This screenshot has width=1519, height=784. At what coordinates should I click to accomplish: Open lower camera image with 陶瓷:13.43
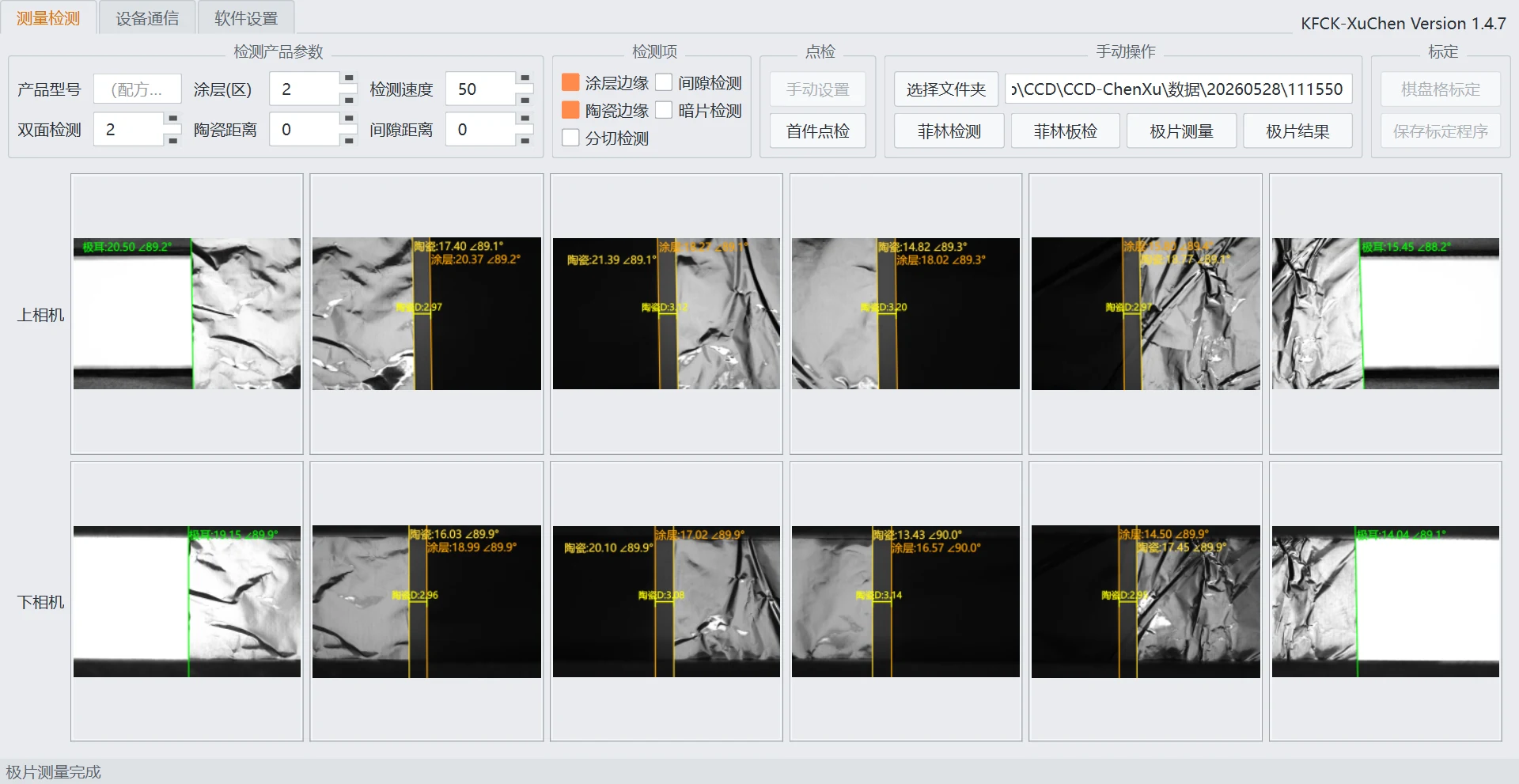906,601
